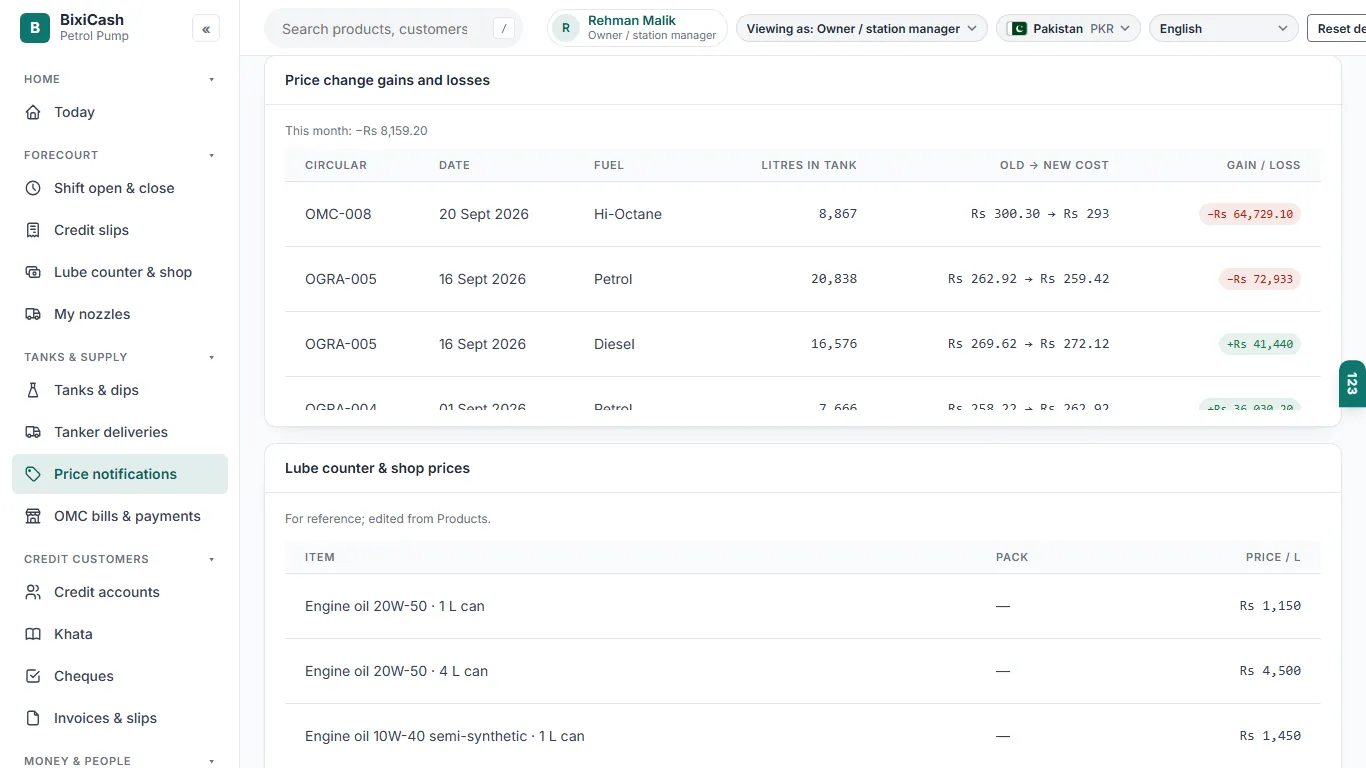Click the store icon beside OMC bills & payments
Screen dimensions: 1366x768
click(x=33, y=516)
